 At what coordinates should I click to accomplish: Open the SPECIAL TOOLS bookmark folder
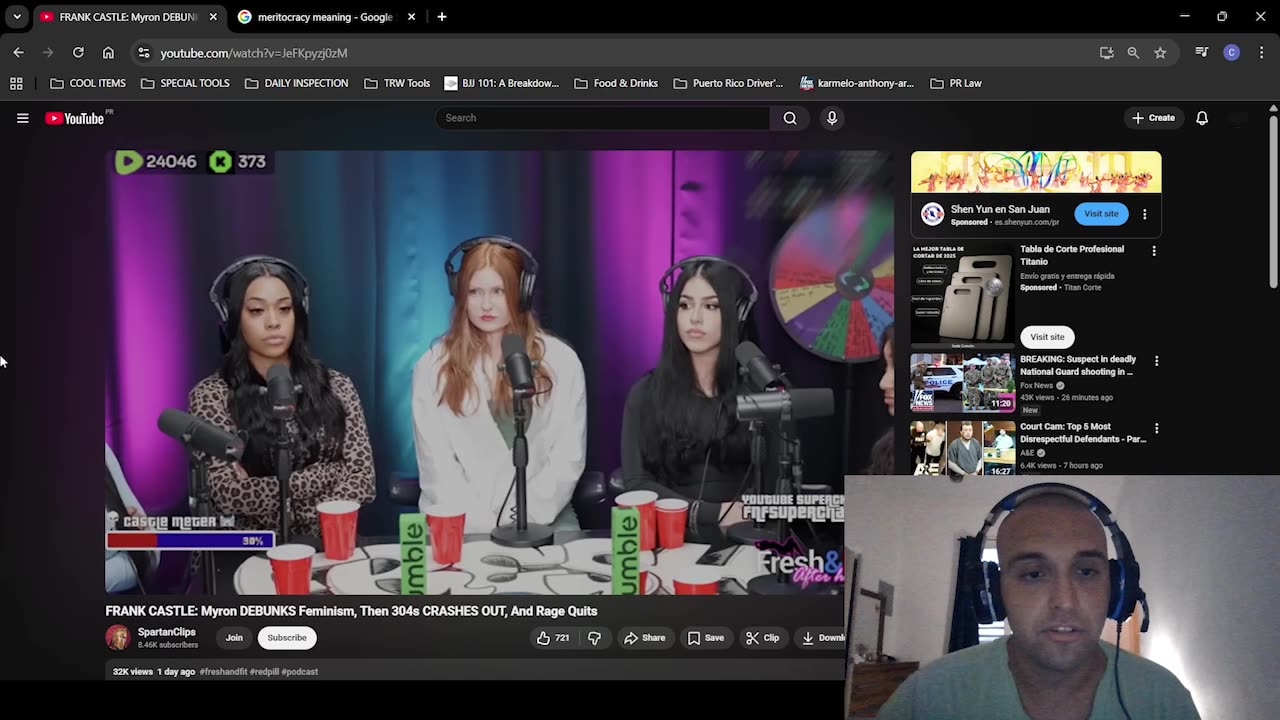[x=185, y=84]
